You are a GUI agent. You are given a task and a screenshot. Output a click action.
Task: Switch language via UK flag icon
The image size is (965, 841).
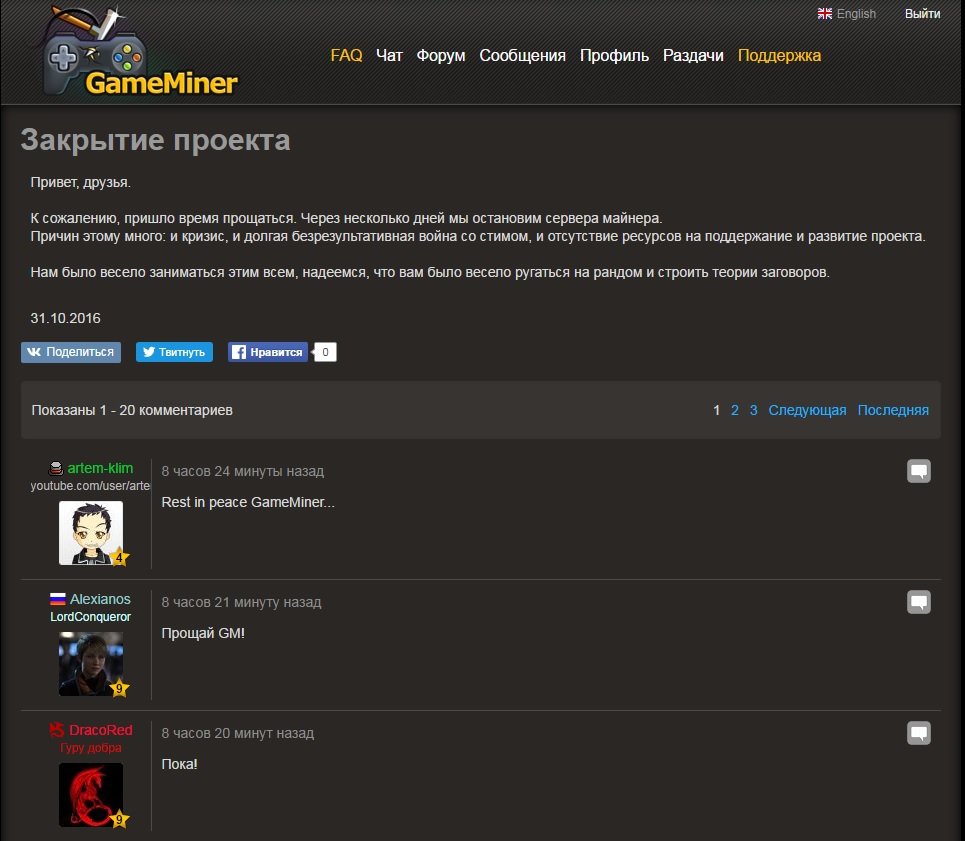(x=825, y=14)
